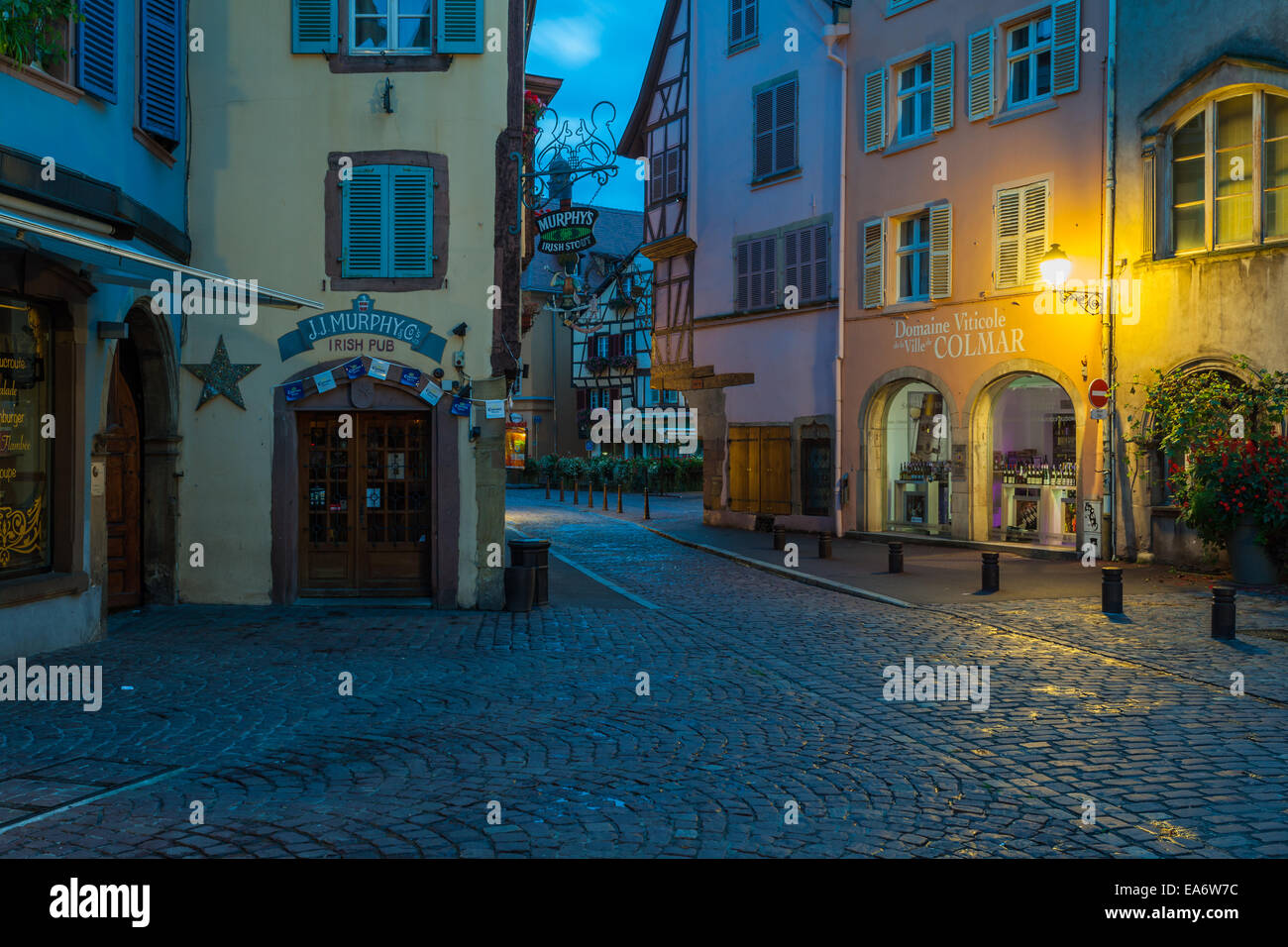1288x947 pixels.
Task: Click the Domaine Viticole wall lettering
Action: click(949, 323)
